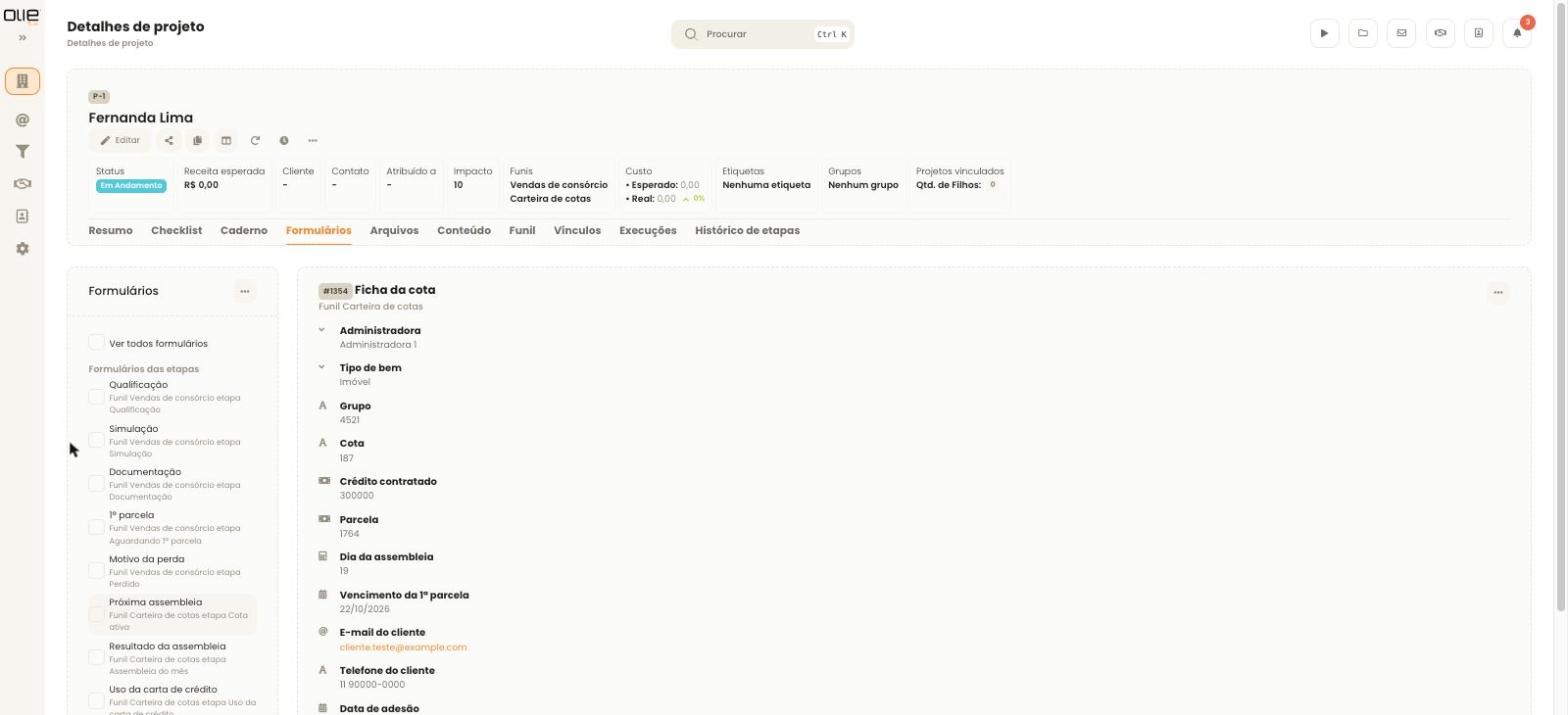Click the contact card icon in the top bar
The width and height of the screenshot is (1568, 715).
pyautogui.click(x=1479, y=33)
